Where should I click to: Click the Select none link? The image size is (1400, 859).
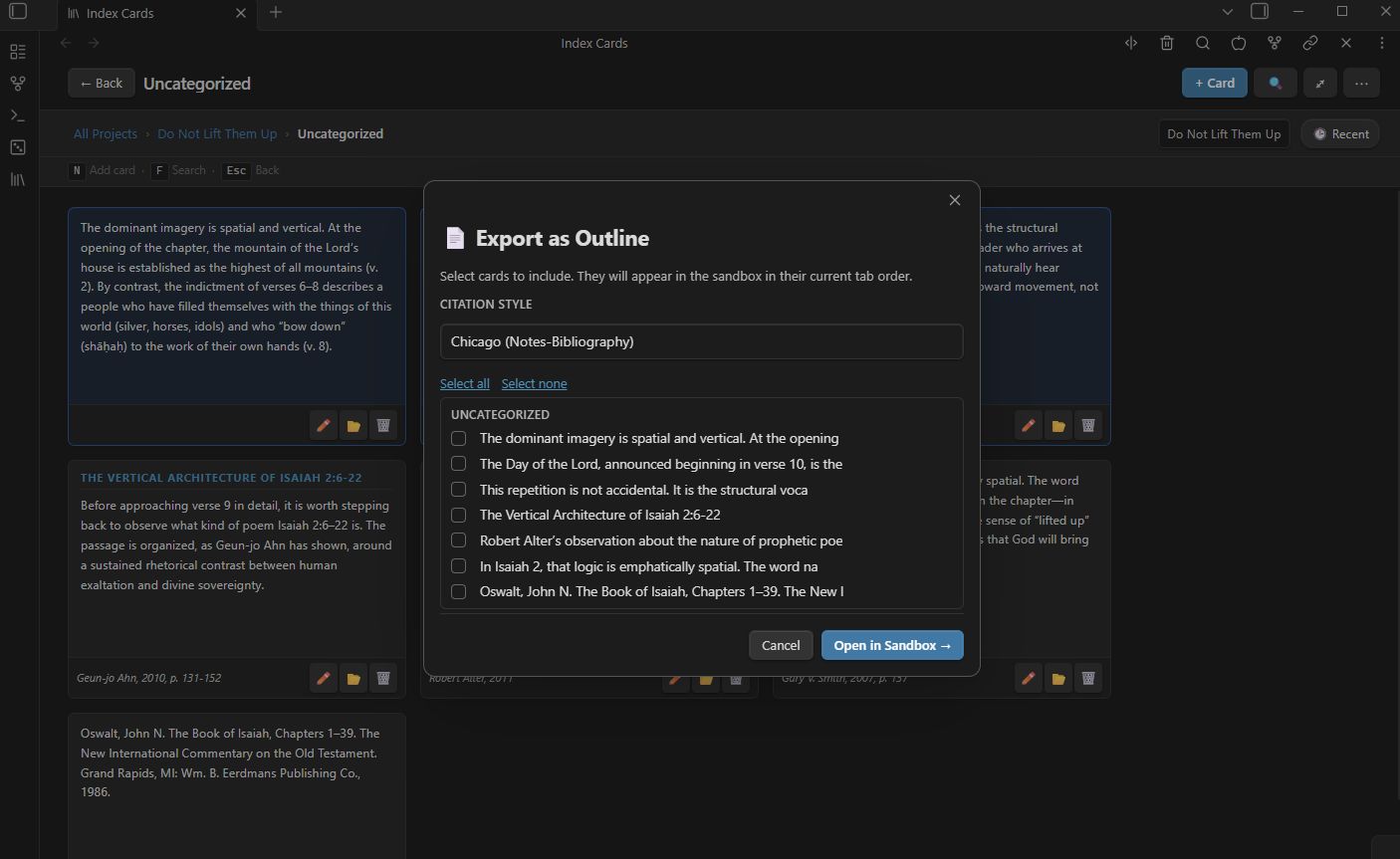point(534,383)
